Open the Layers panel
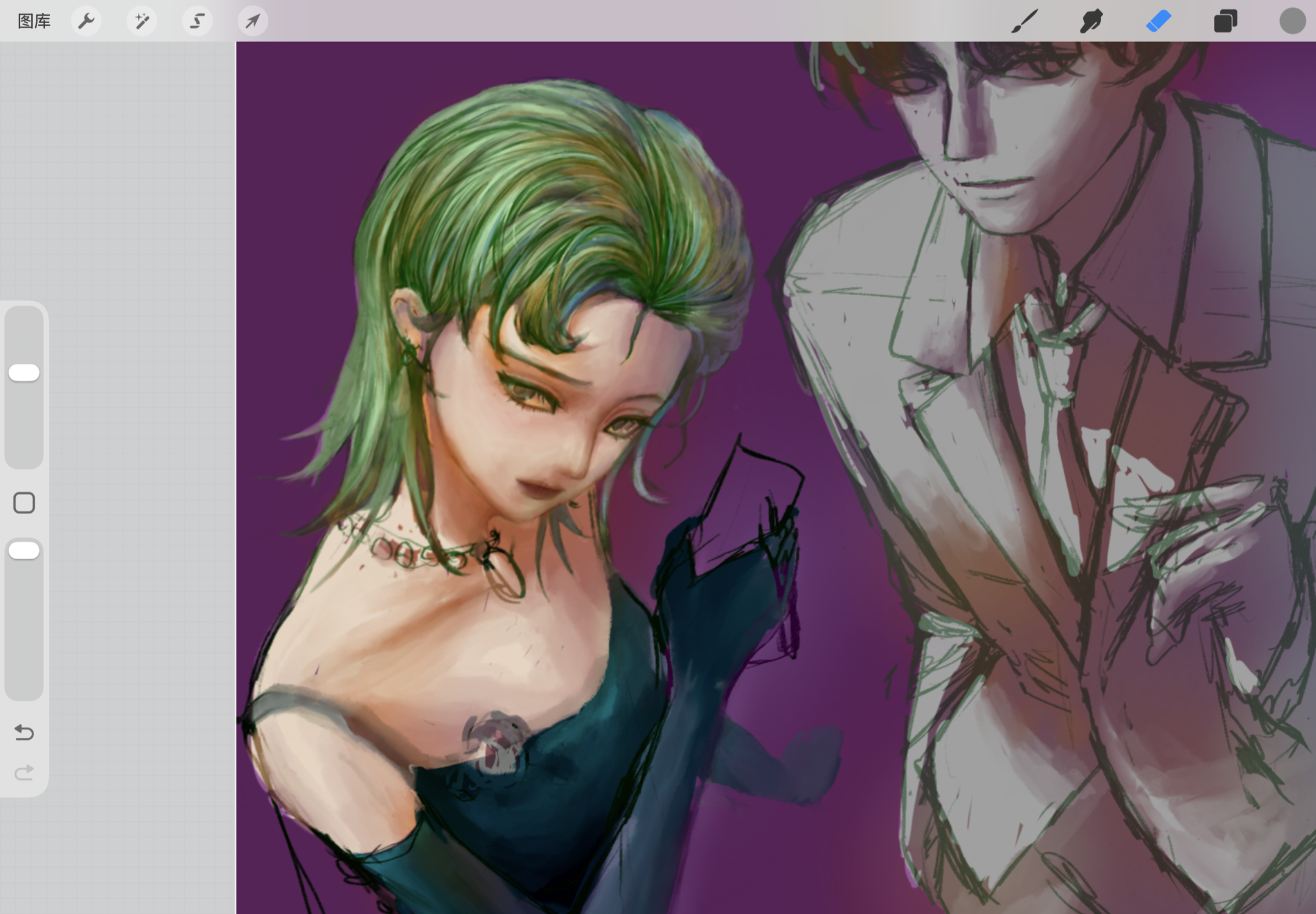The image size is (1316, 914). [x=1225, y=21]
